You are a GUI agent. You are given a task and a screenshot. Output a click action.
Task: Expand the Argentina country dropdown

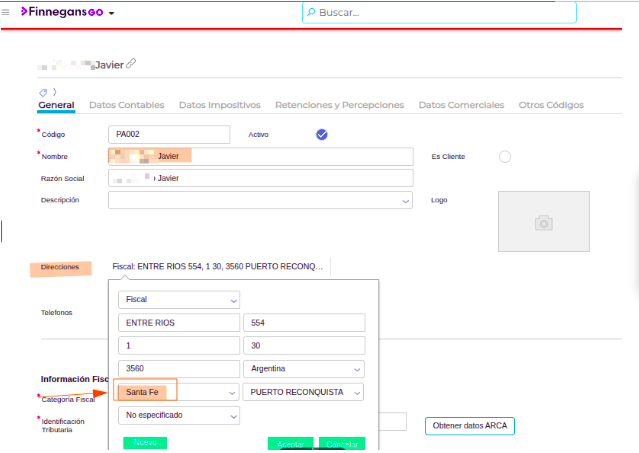coord(358,369)
